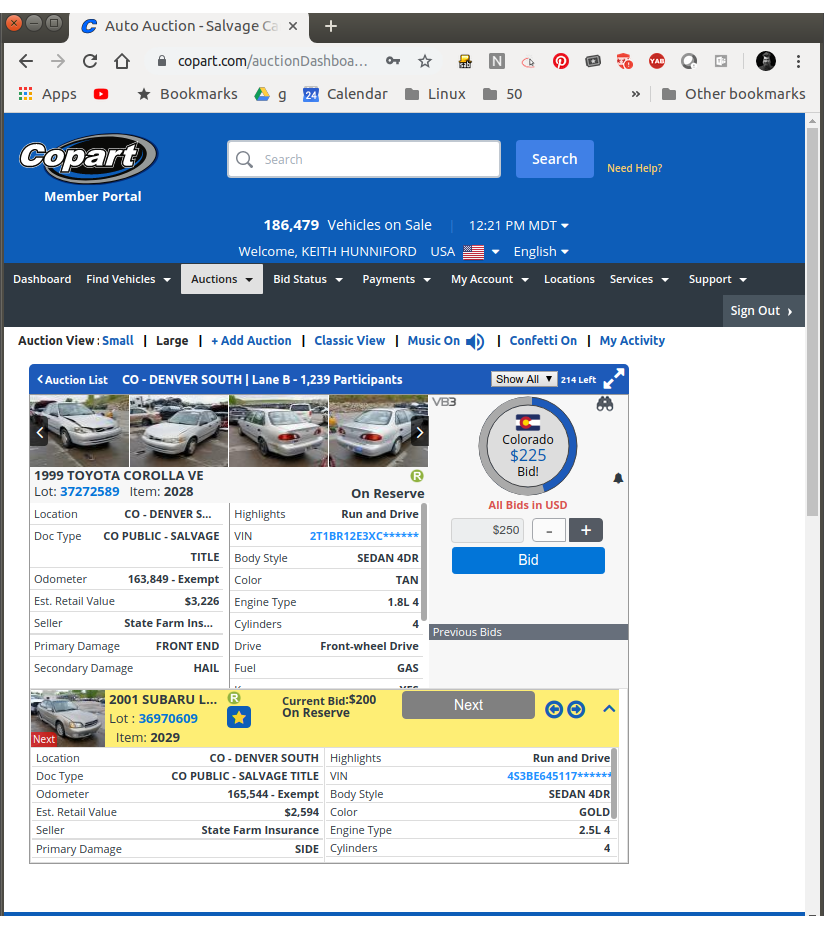
Task: Go to next upcoming lot arrow
Action: coord(576,709)
